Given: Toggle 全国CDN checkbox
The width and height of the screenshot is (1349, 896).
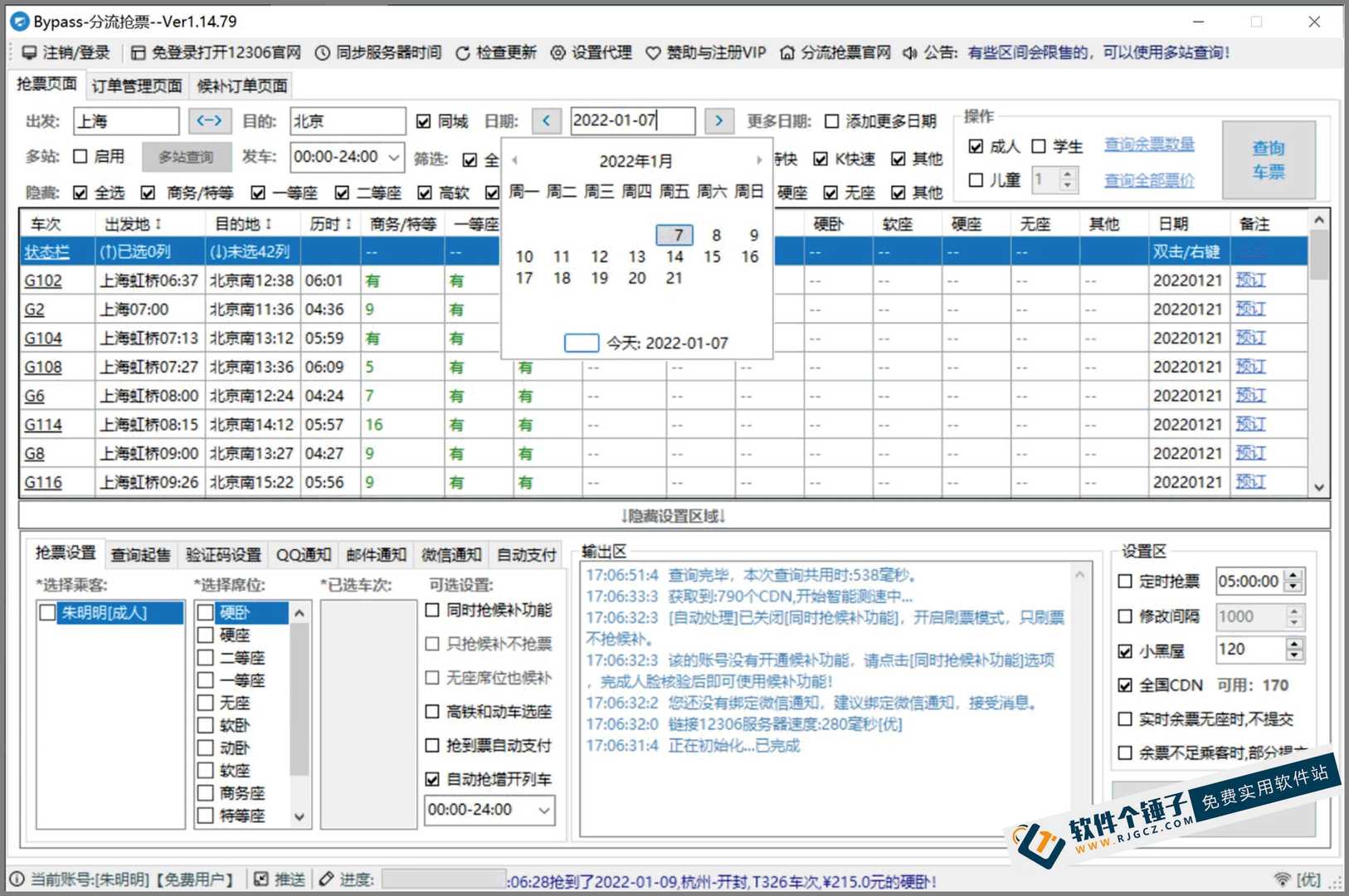Looking at the screenshot, I should pos(1125,685).
